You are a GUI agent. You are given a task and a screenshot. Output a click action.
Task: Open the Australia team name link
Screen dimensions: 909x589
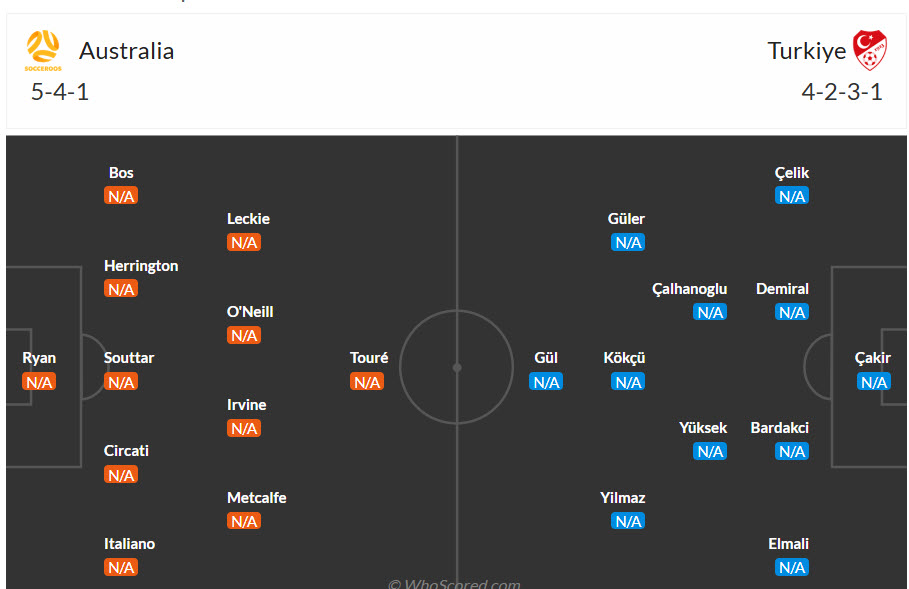click(126, 51)
